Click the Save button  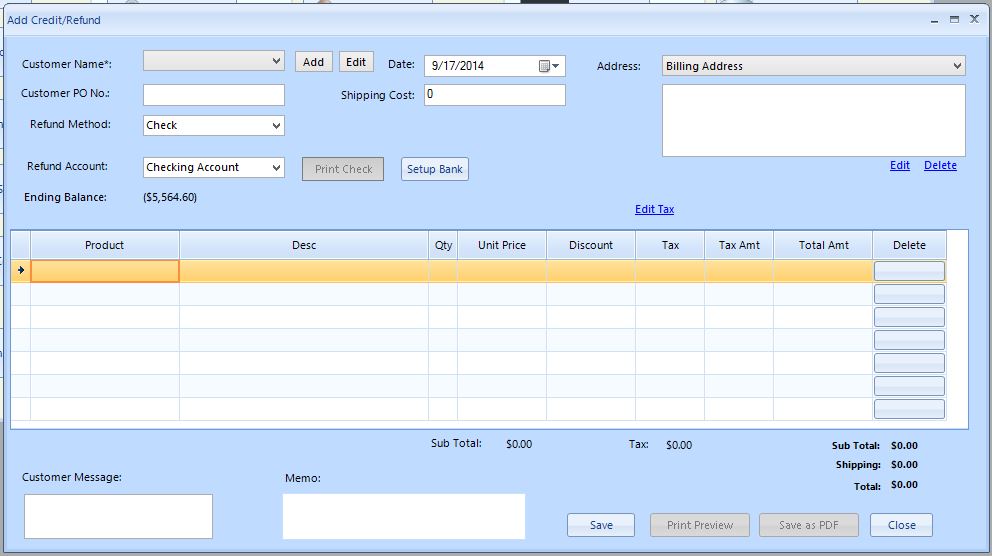point(601,525)
